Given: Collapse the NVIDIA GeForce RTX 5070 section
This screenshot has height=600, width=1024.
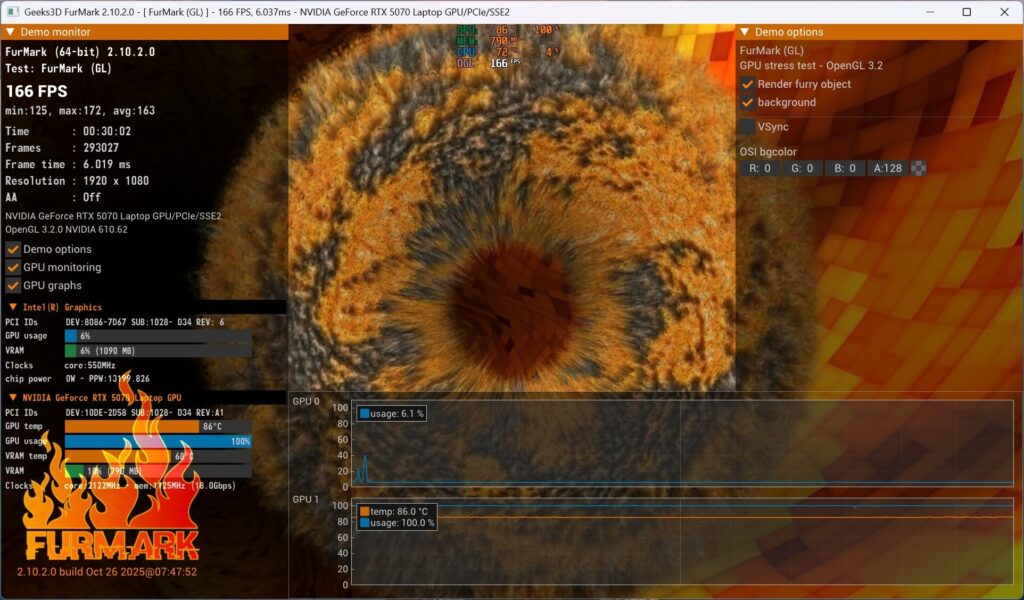Looking at the screenshot, I should click(13, 397).
